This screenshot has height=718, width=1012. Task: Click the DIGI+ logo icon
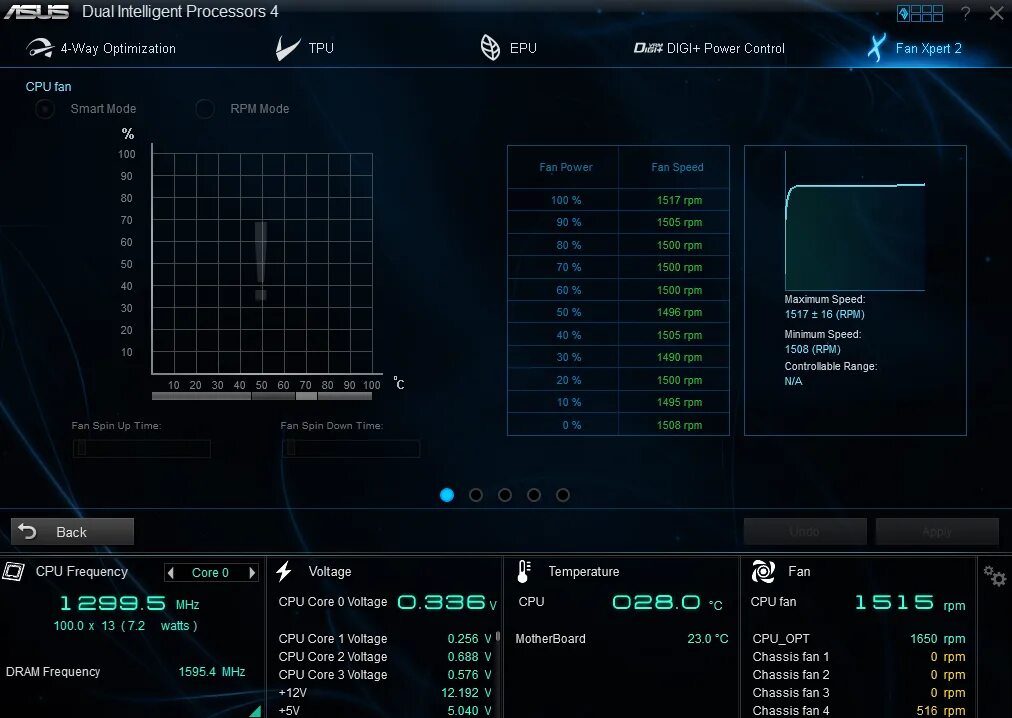[x=648, y=48]
